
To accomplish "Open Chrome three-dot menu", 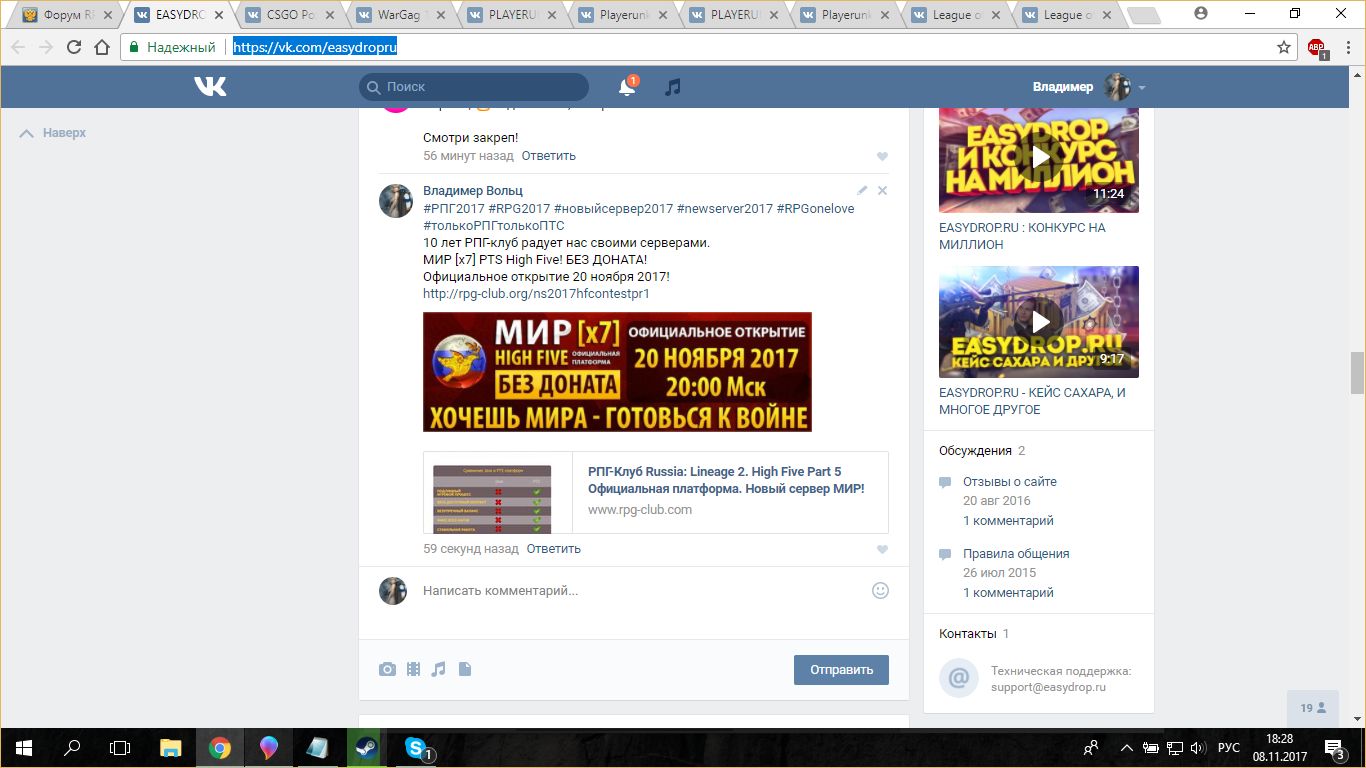I will pyautogui.click(x=1348, y=47).
